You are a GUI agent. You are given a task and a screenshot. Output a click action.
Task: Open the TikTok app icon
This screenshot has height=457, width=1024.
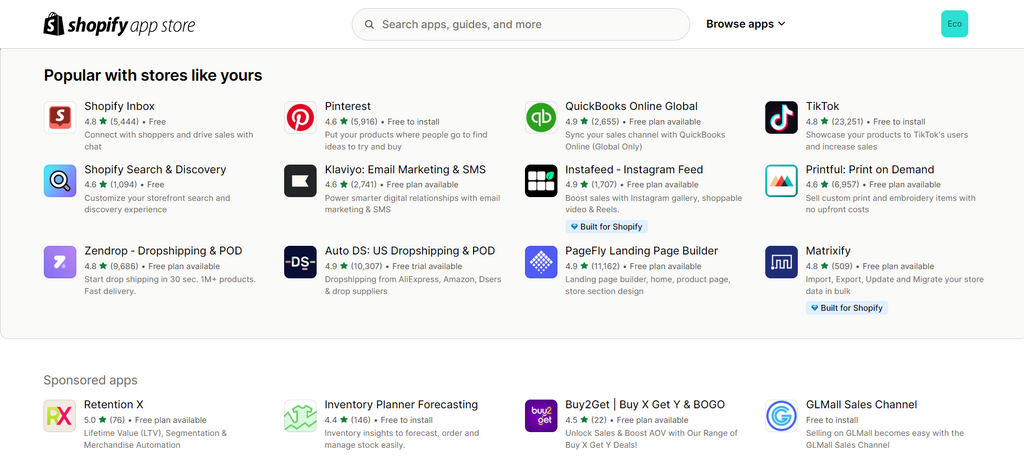point(782,118)
